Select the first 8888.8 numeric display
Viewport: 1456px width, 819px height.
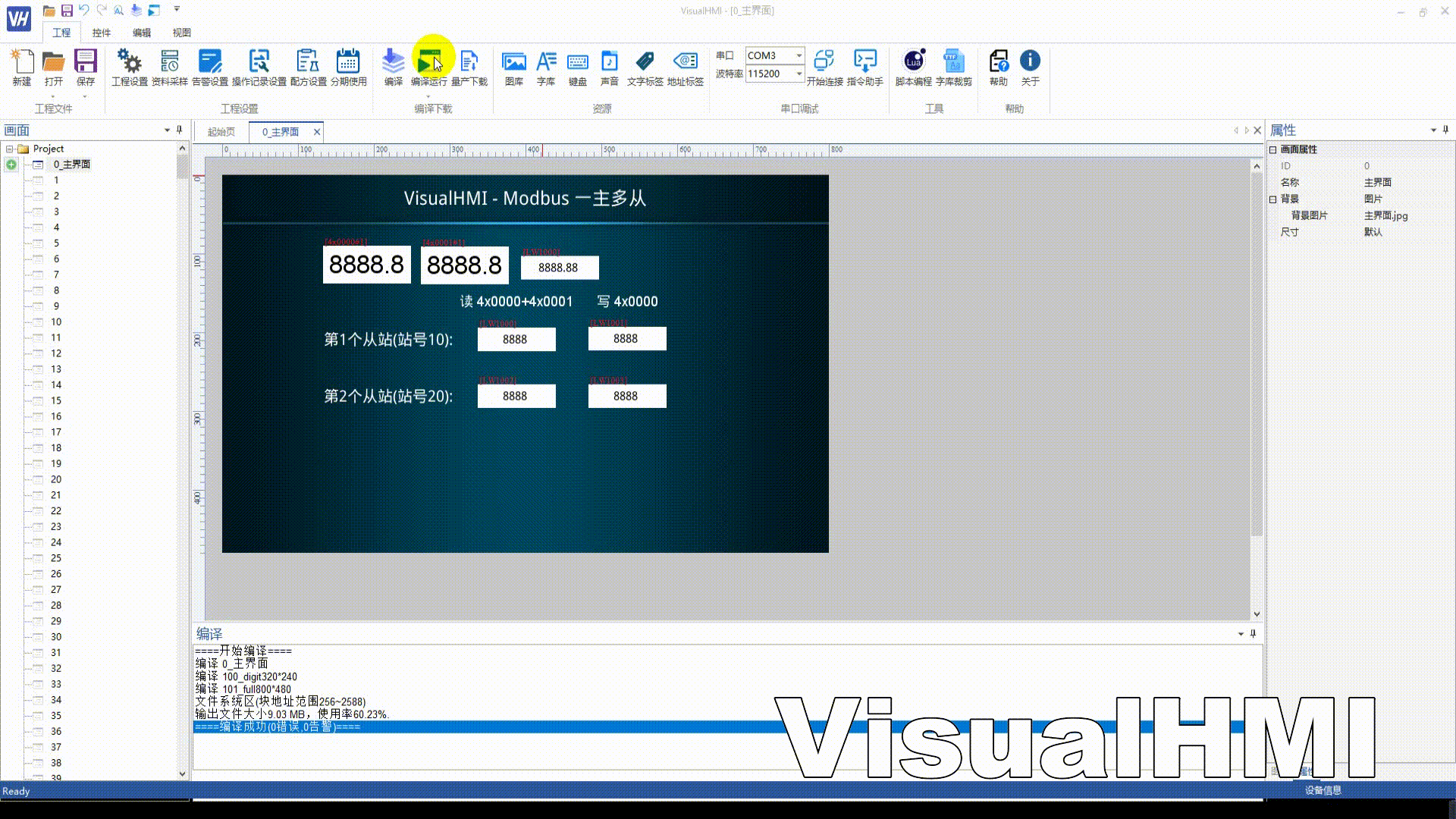click(367, 265)
